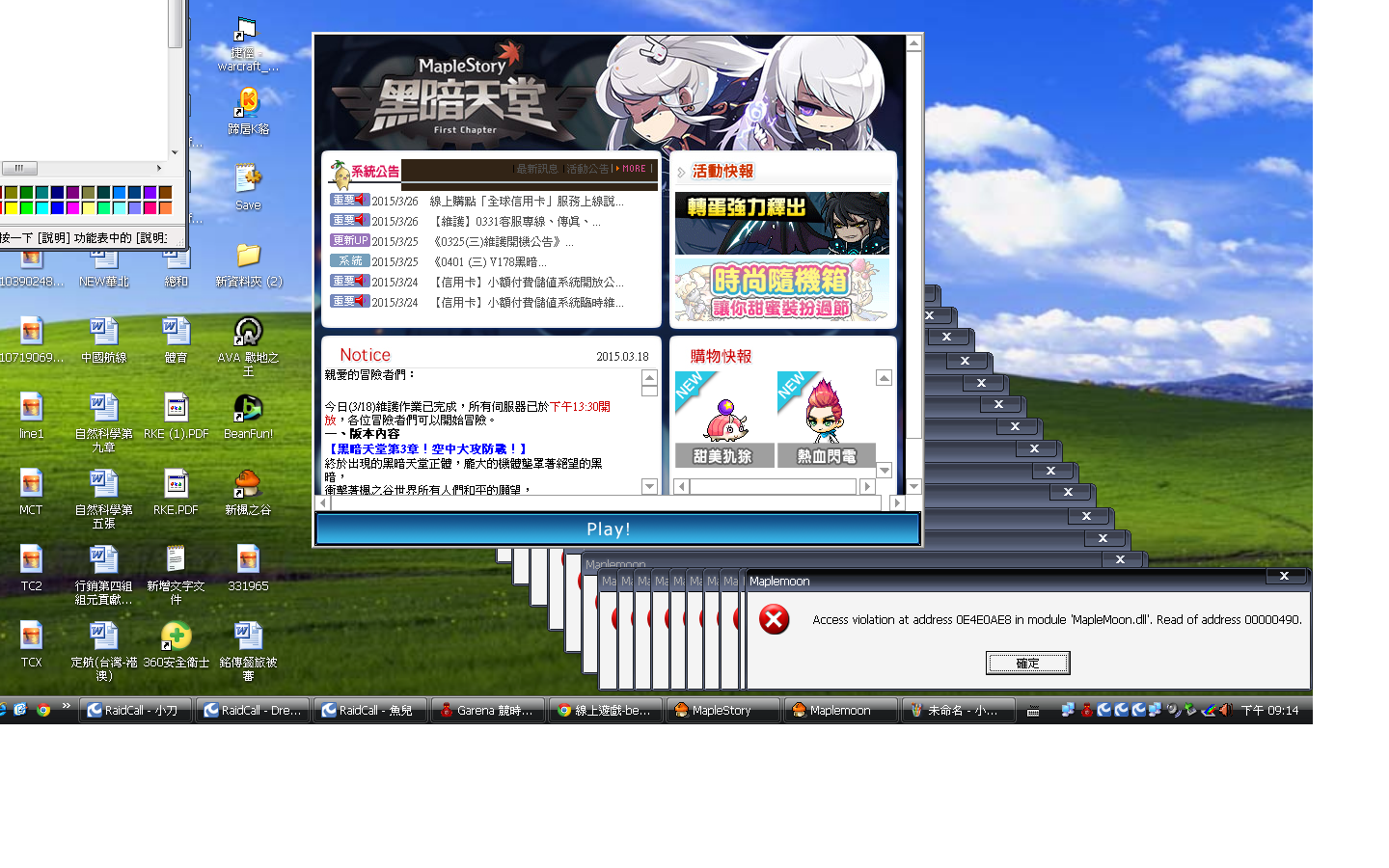This screenshot has height=868, width=1389.
Task: Open the 中國航線 Word document icon
Action: coord(103,339)
